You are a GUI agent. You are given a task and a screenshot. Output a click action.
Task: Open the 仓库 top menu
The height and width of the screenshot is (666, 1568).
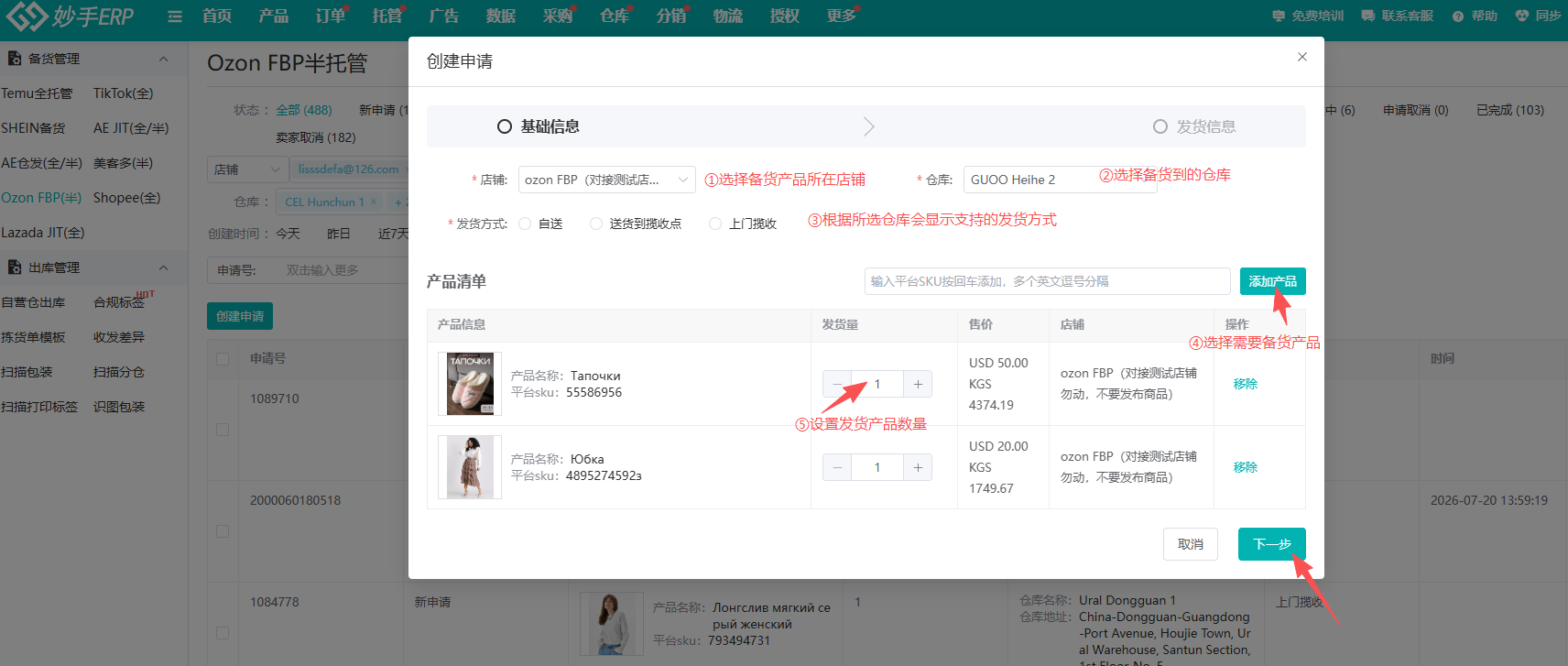(x=615, y=16)
